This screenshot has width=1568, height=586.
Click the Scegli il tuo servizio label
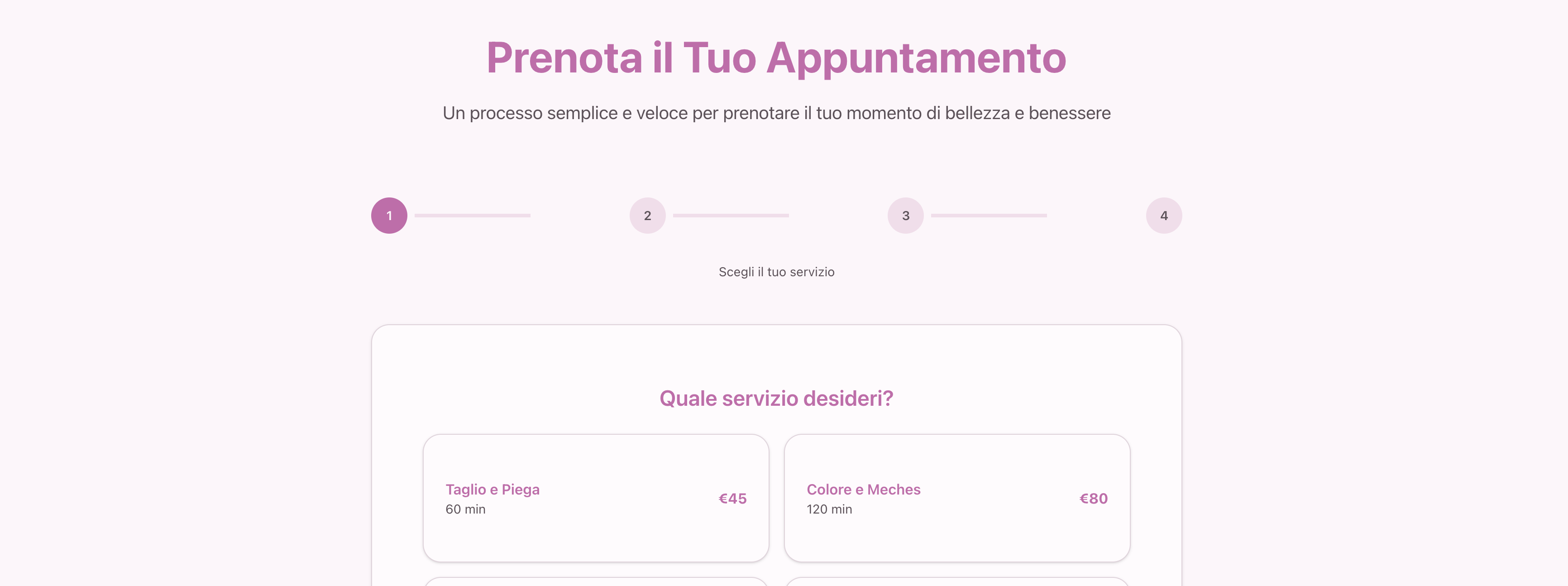point(776,272)
